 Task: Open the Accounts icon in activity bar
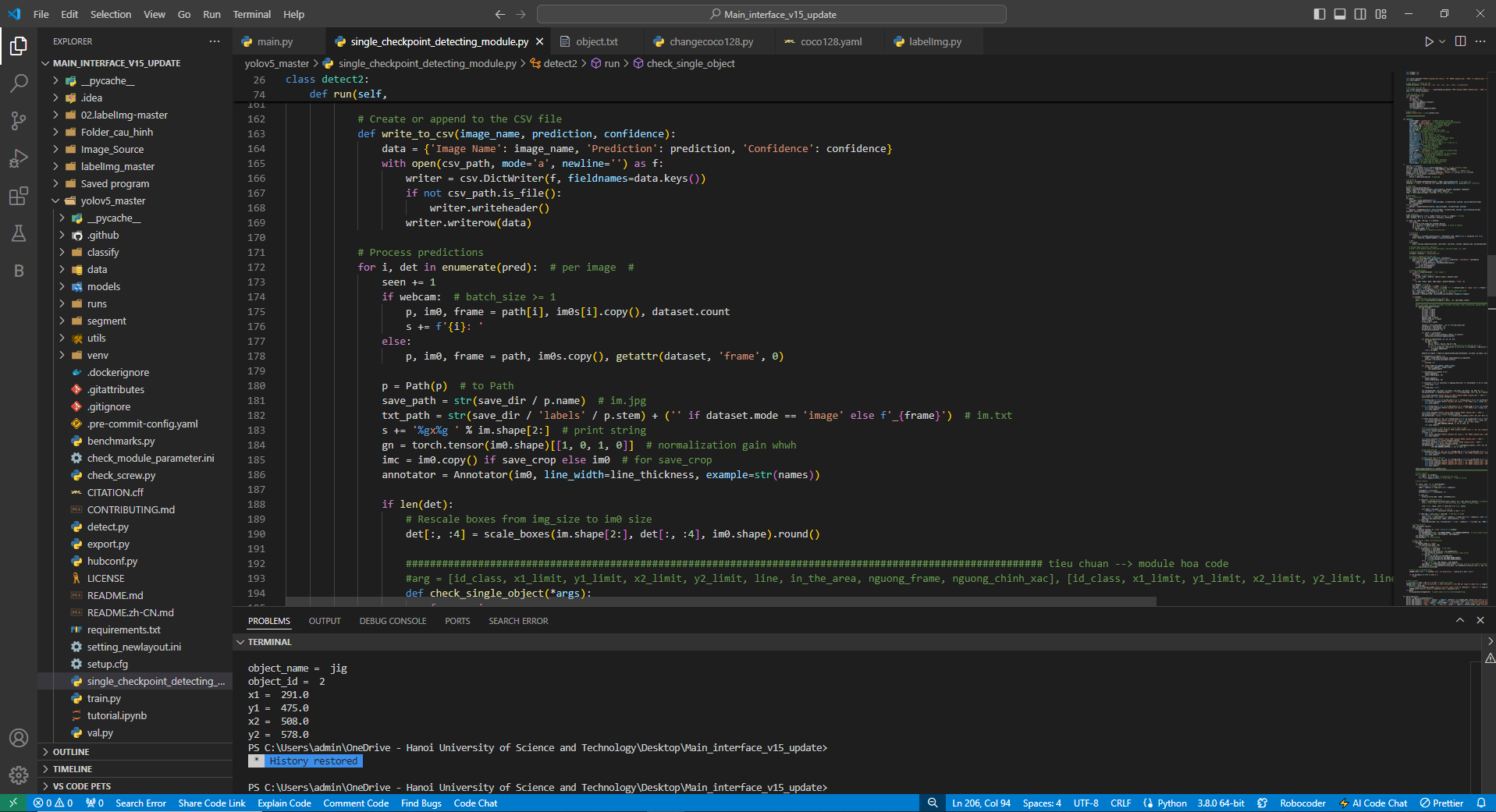click(x=19, y=738)
